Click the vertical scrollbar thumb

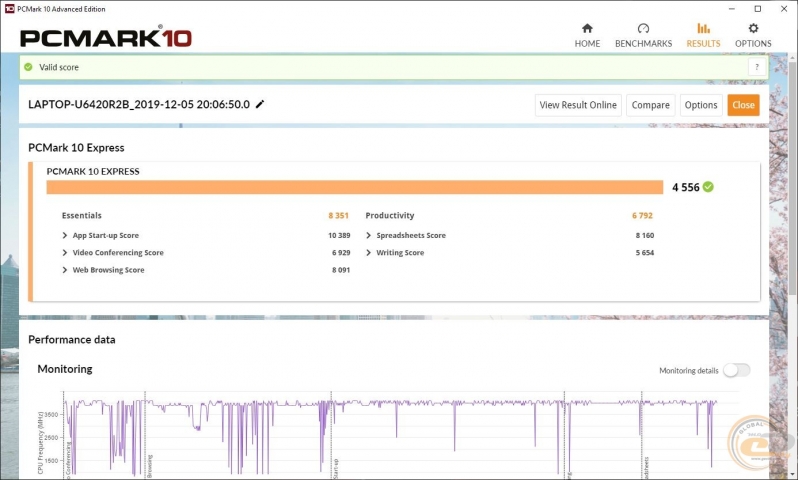[793, 178]
